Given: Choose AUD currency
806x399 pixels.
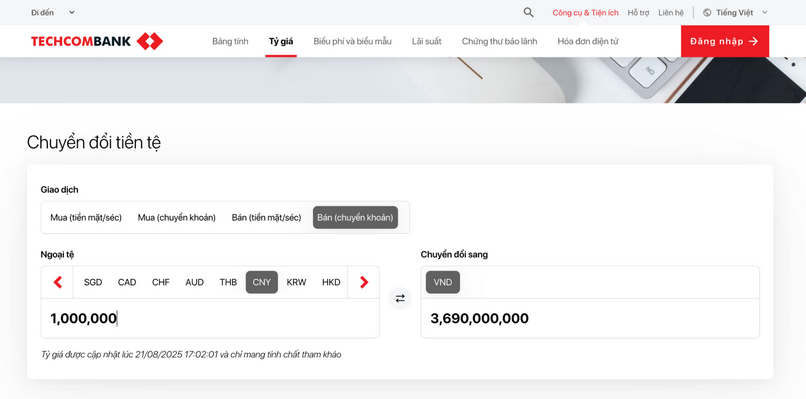Looking at the screenshot, I should pyautogui.click(x=195, y=282).
